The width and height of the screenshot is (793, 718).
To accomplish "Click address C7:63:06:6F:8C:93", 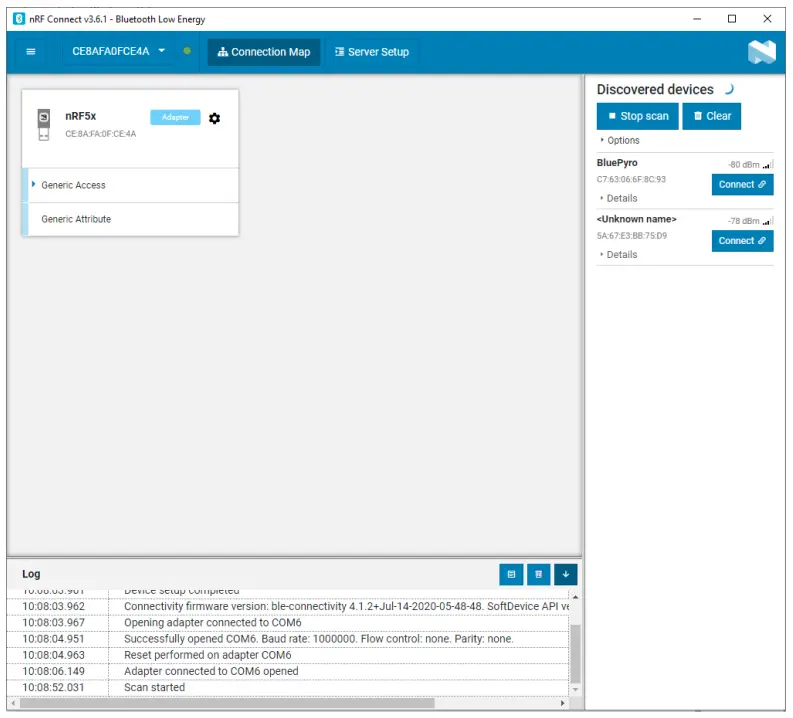I will [x=631, y=180].
